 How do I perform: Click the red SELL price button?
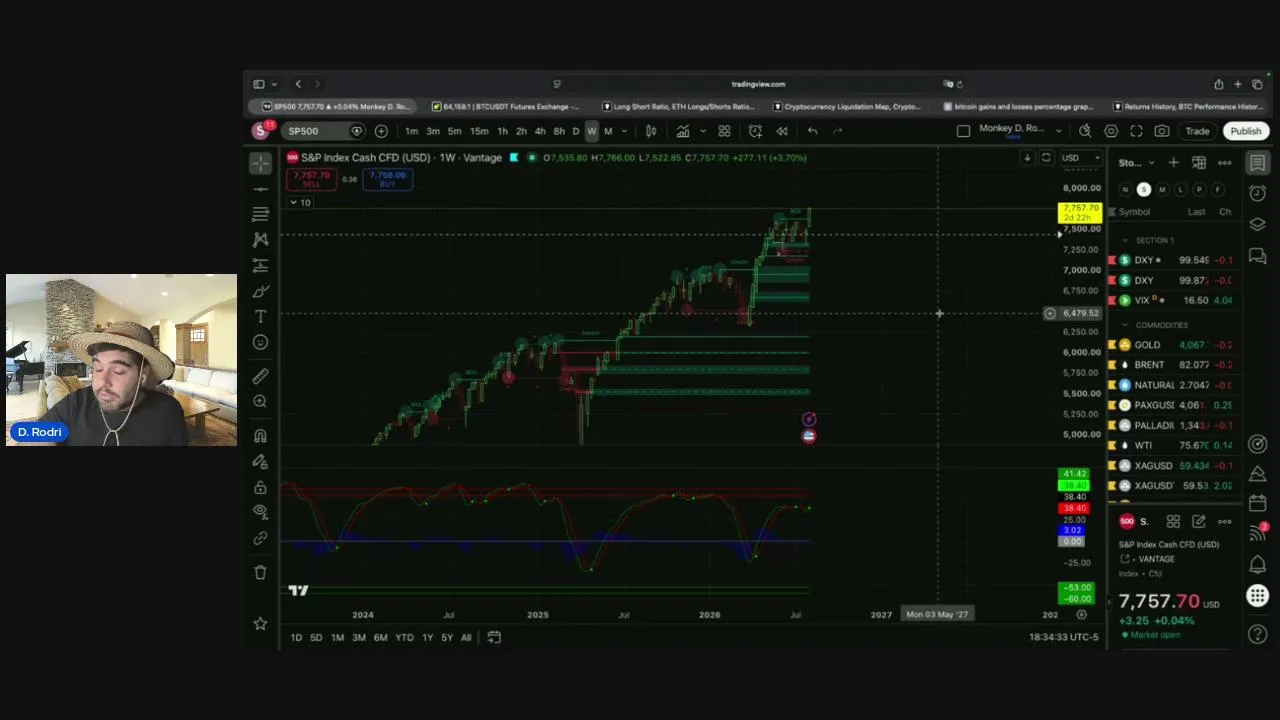311,179
